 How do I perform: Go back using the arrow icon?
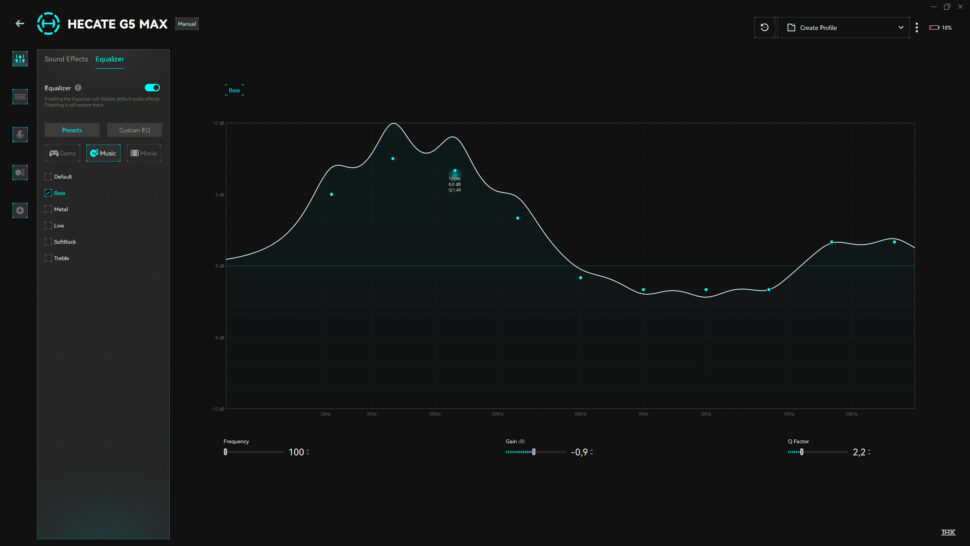tap(20, 23)
